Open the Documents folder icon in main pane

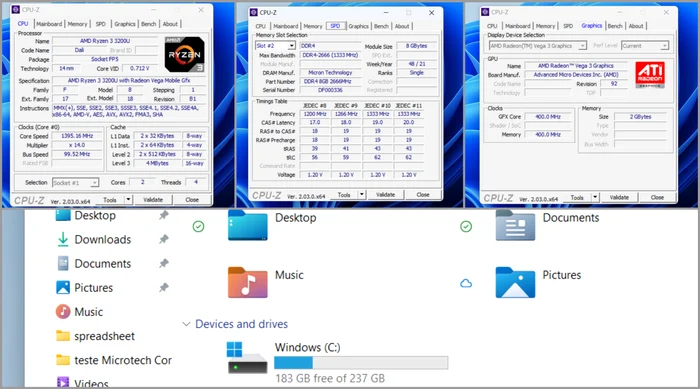point(515,226)
